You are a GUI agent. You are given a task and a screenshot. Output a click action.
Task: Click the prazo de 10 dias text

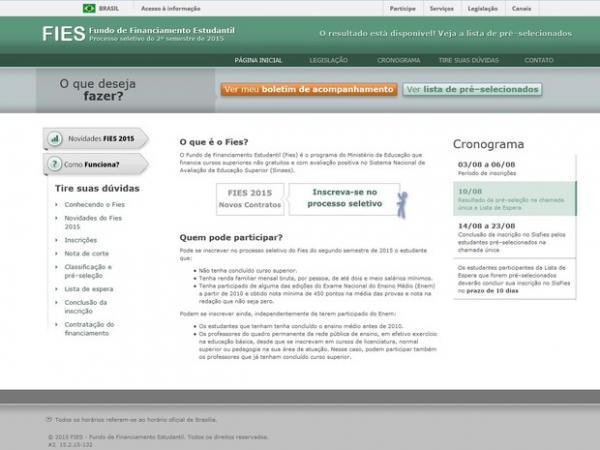(x=492, y=291)
